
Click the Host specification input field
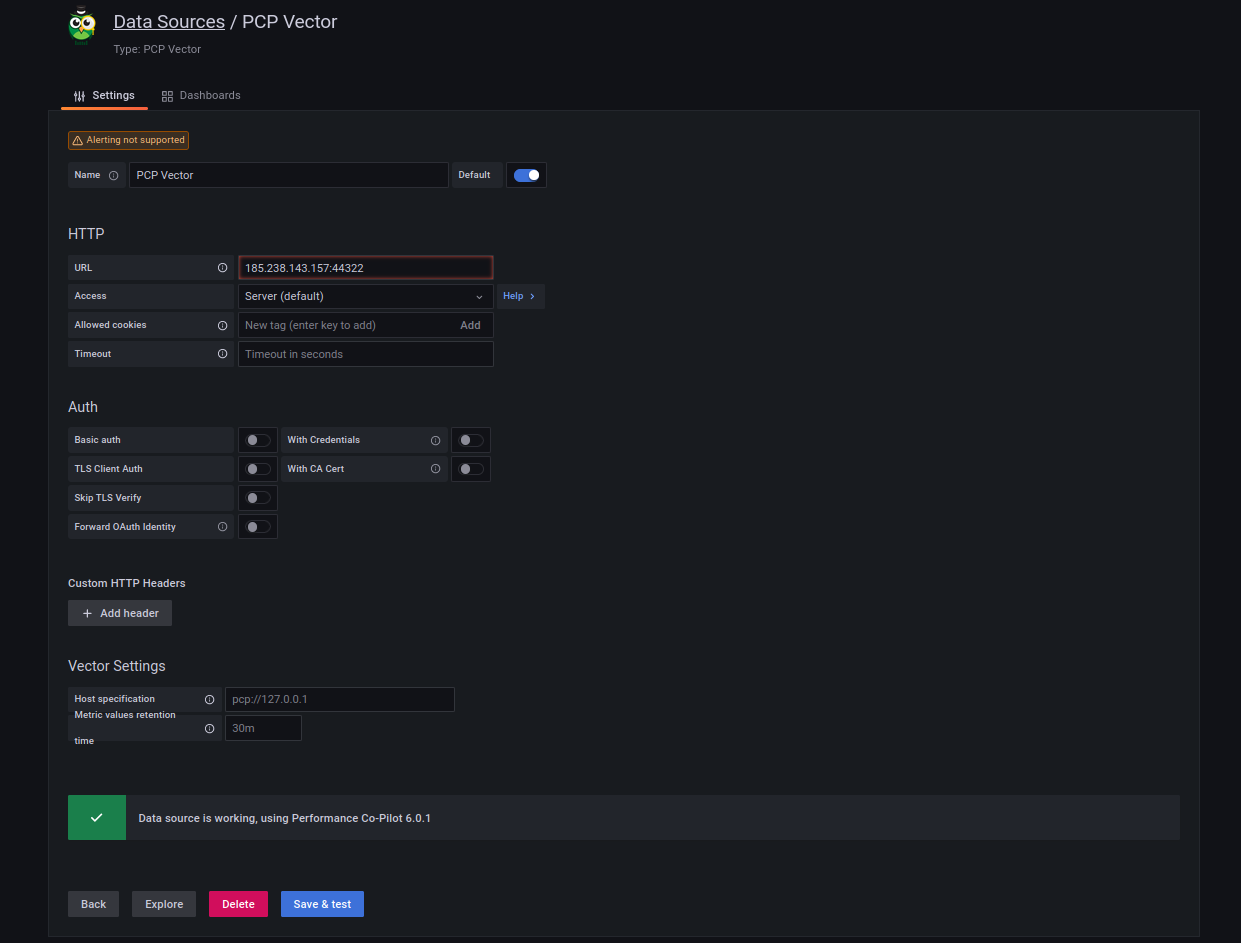[x=340, y=699]
